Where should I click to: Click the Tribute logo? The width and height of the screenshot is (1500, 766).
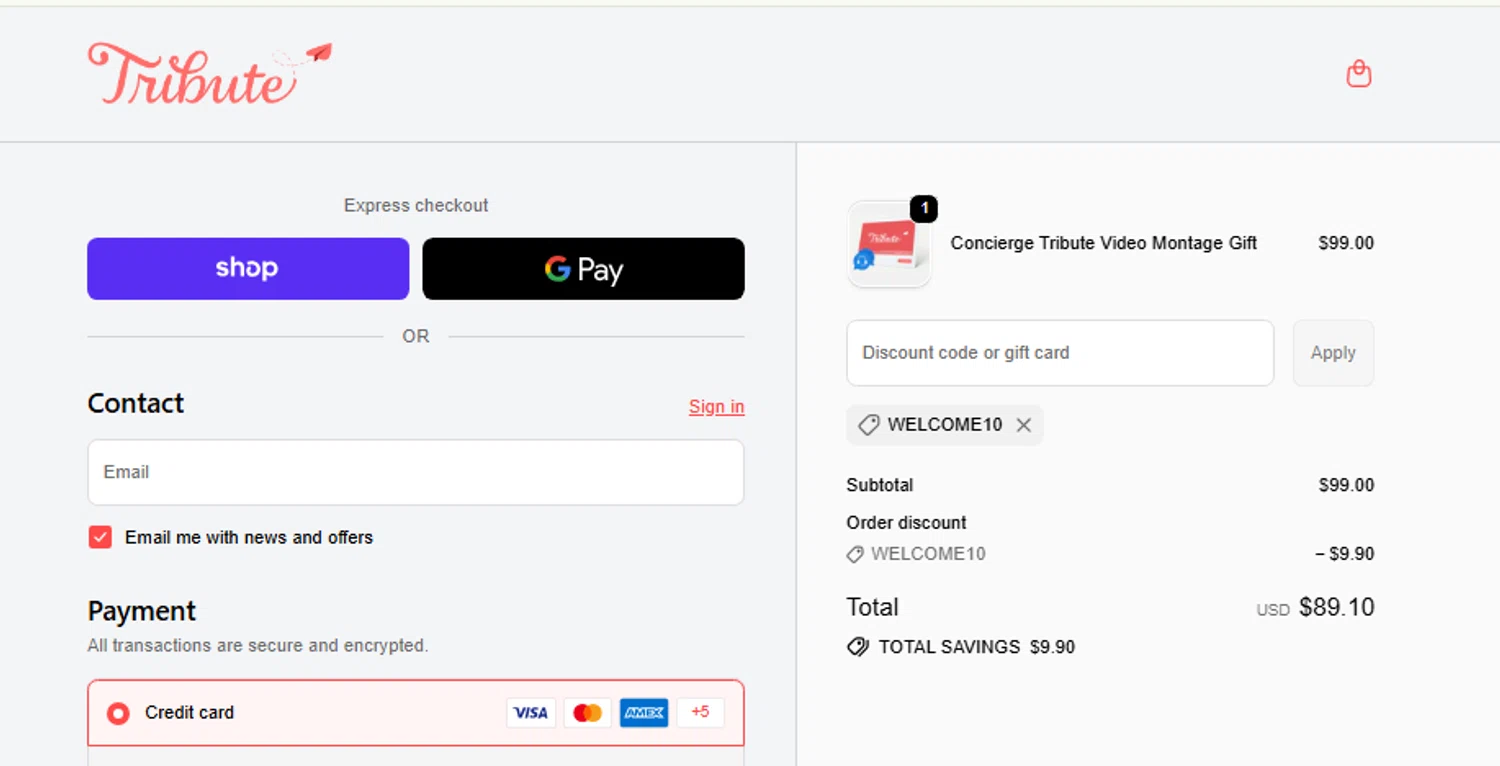(x=210, y=74)
